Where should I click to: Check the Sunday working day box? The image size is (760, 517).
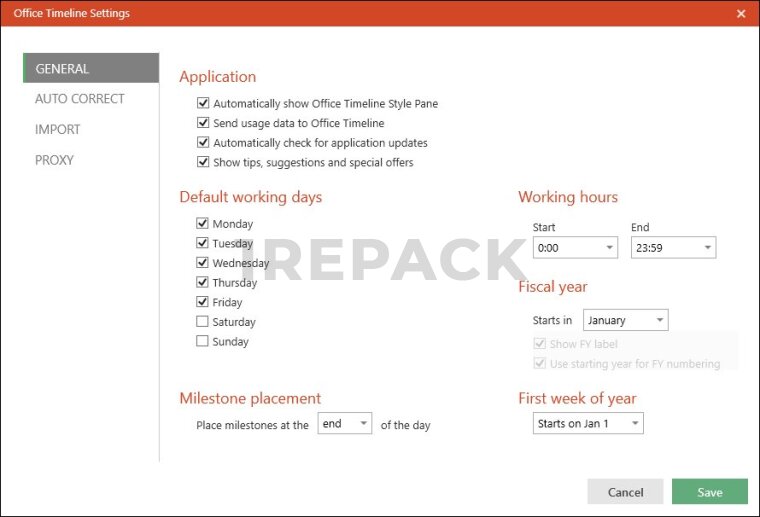pyautogui.click(x=203, y=341)
